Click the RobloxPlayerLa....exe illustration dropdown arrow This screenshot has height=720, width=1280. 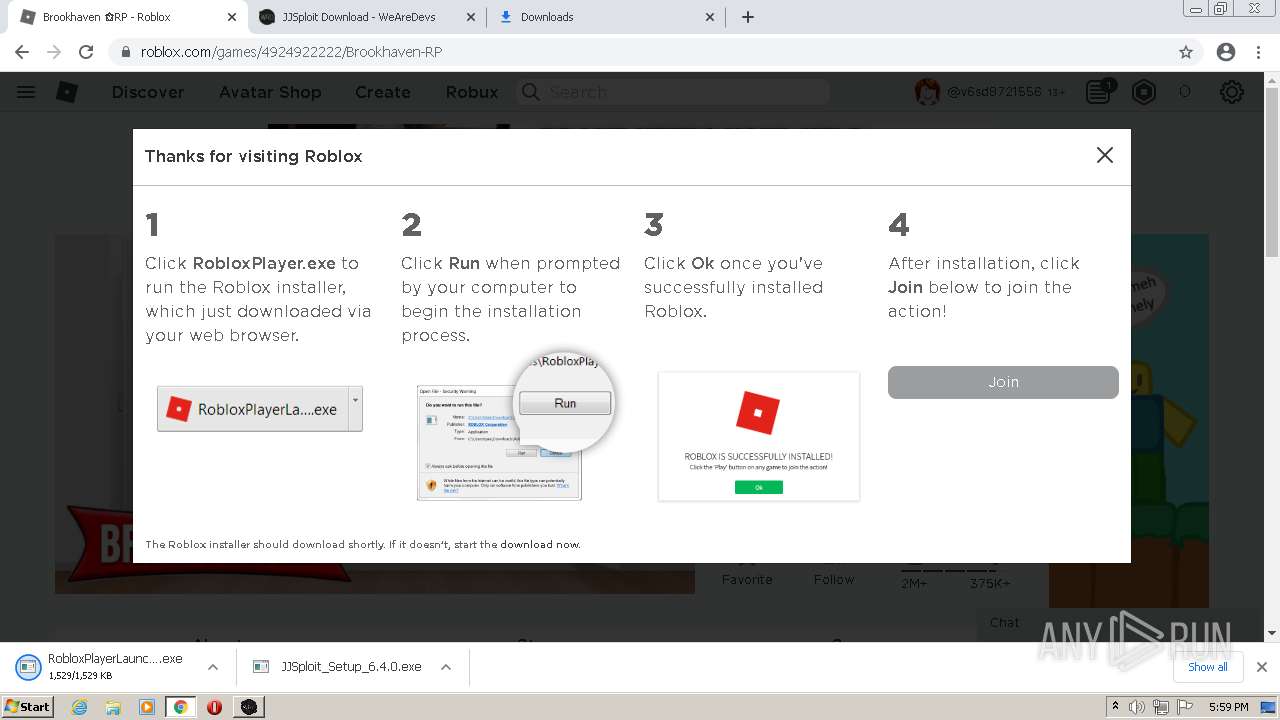(355, 409)
